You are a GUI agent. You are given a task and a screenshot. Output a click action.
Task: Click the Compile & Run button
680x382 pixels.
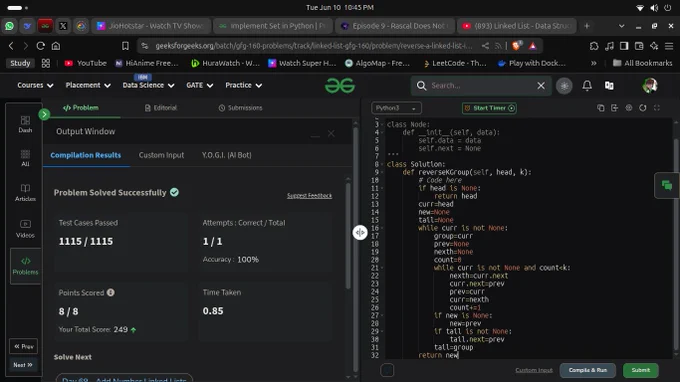click(588, 370)
